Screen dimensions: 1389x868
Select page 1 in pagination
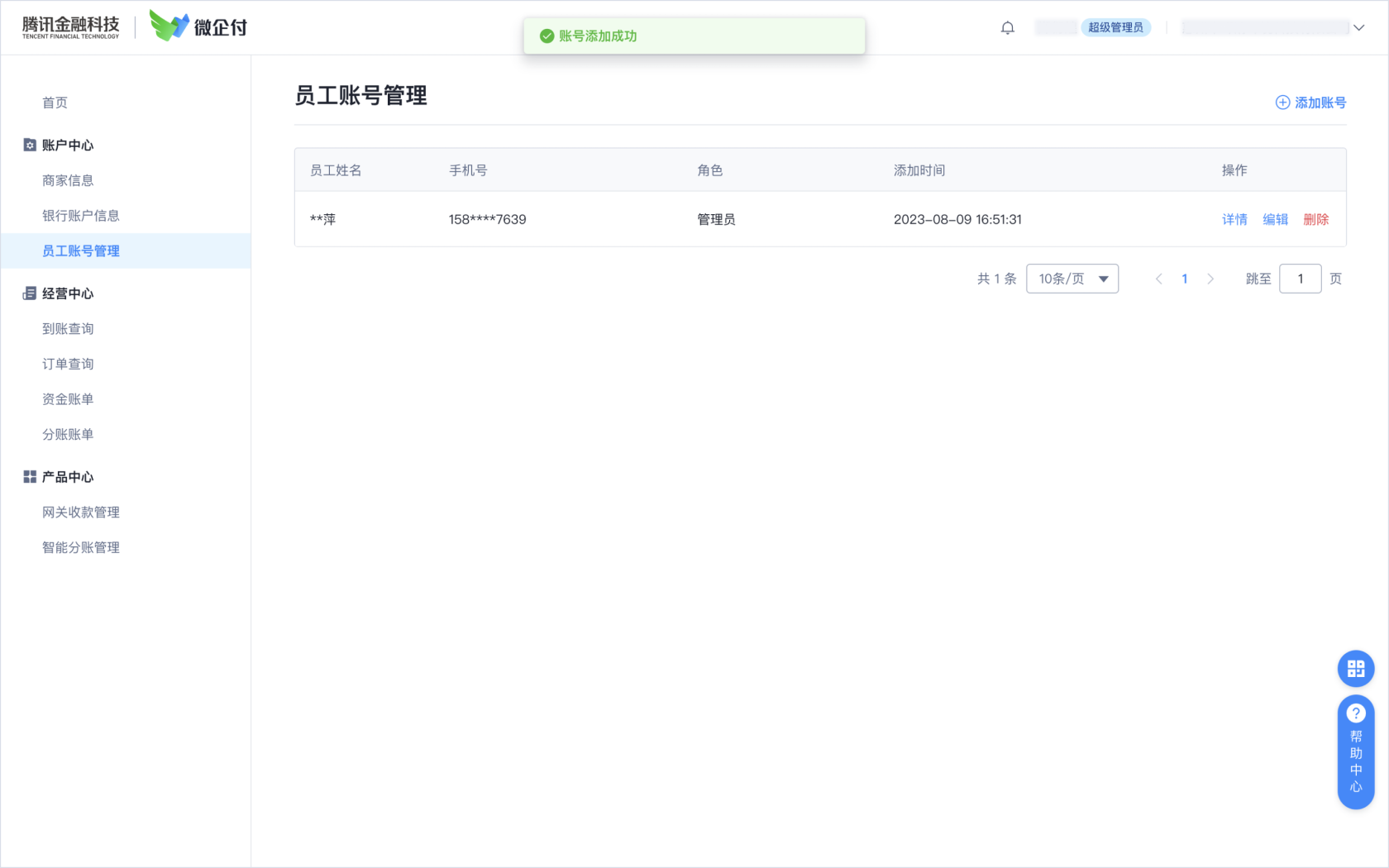pyautogui.click(x=1185, y=279)
